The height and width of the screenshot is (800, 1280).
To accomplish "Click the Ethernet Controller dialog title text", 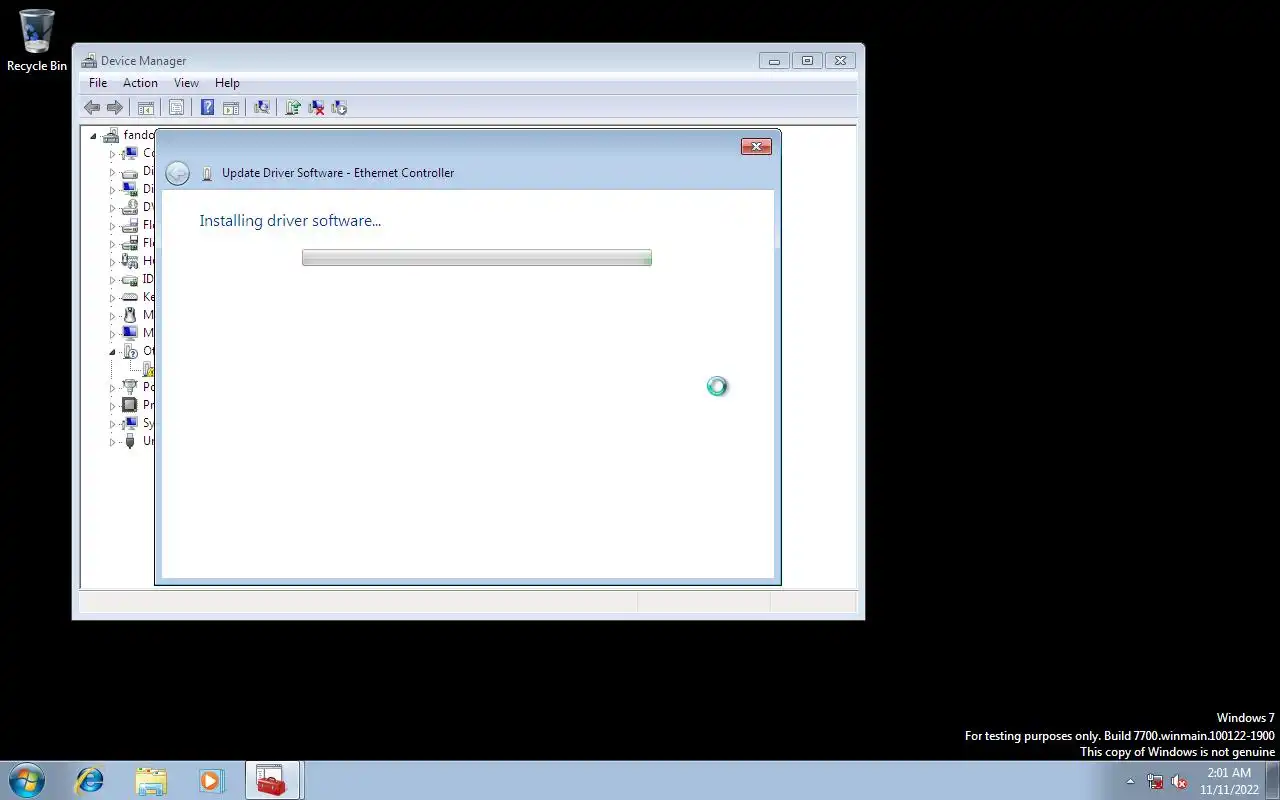I will click(x=338, y=173).
